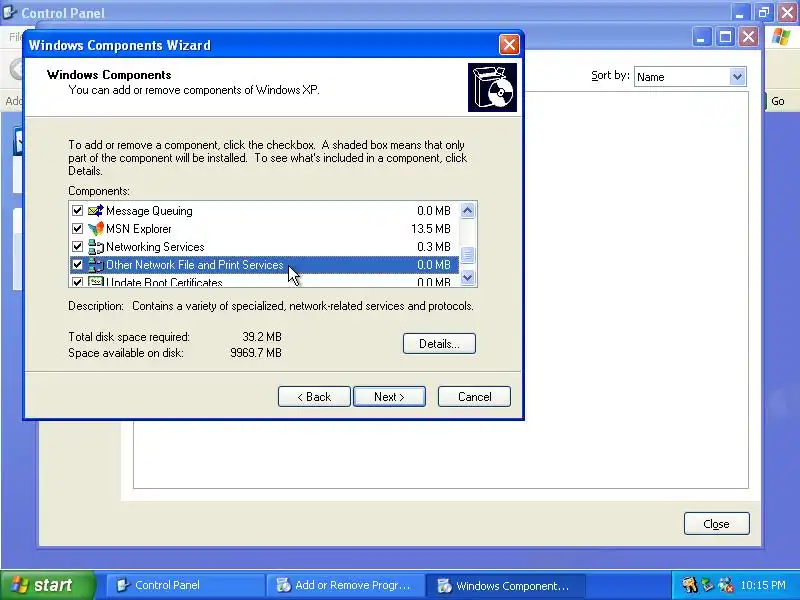
Task: Click the network error tray icon beside the clock
Action: coord(725,585)
